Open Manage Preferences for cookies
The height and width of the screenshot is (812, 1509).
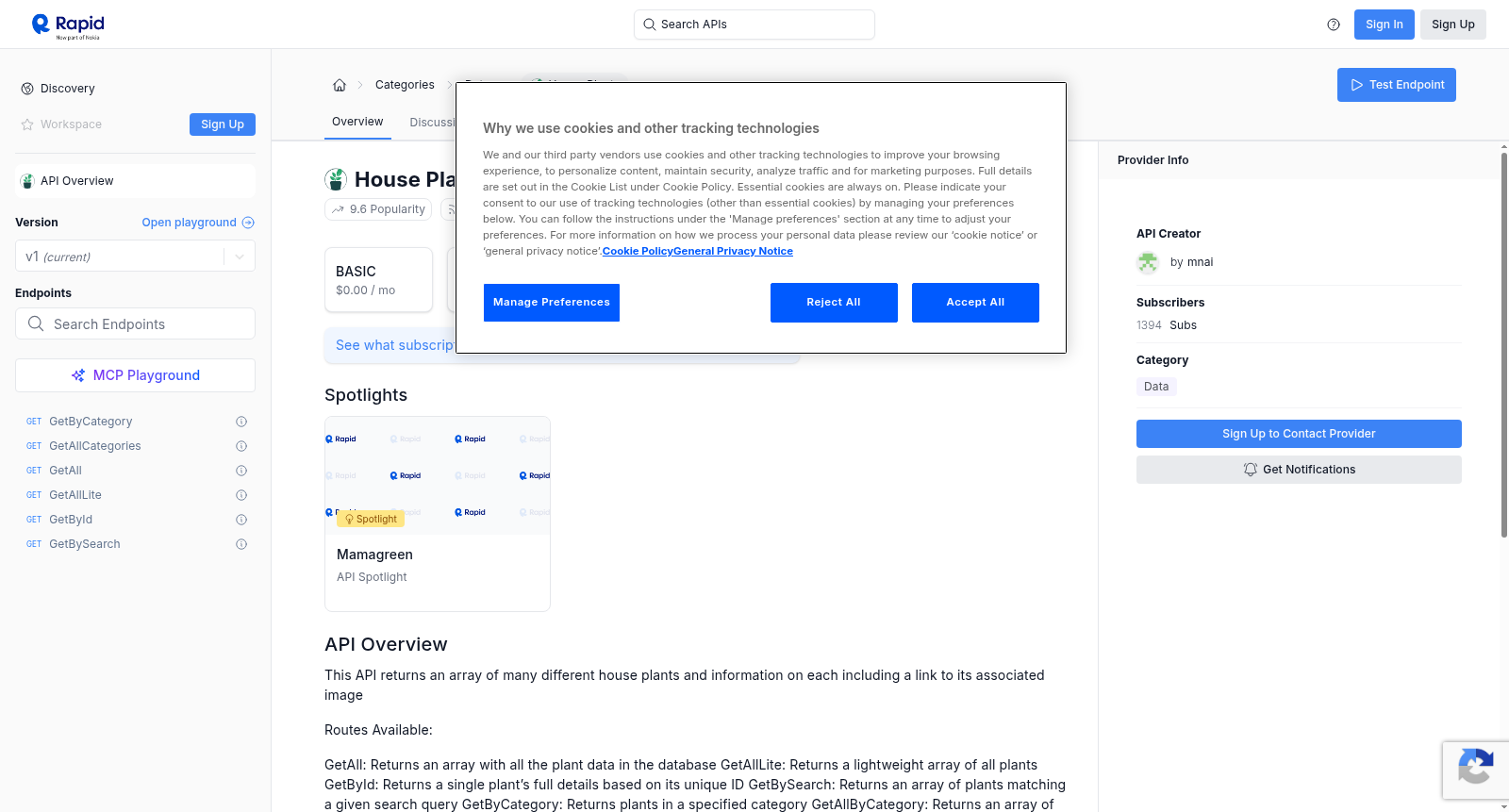coord(552,303)
